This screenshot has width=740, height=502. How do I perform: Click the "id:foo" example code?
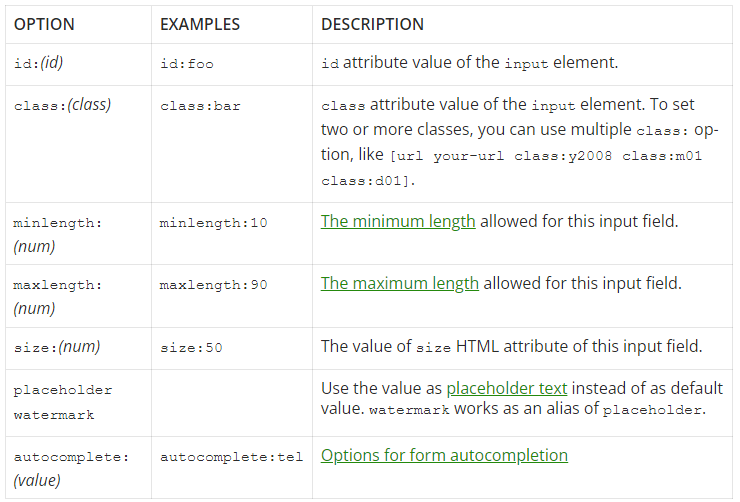[187, 64]
